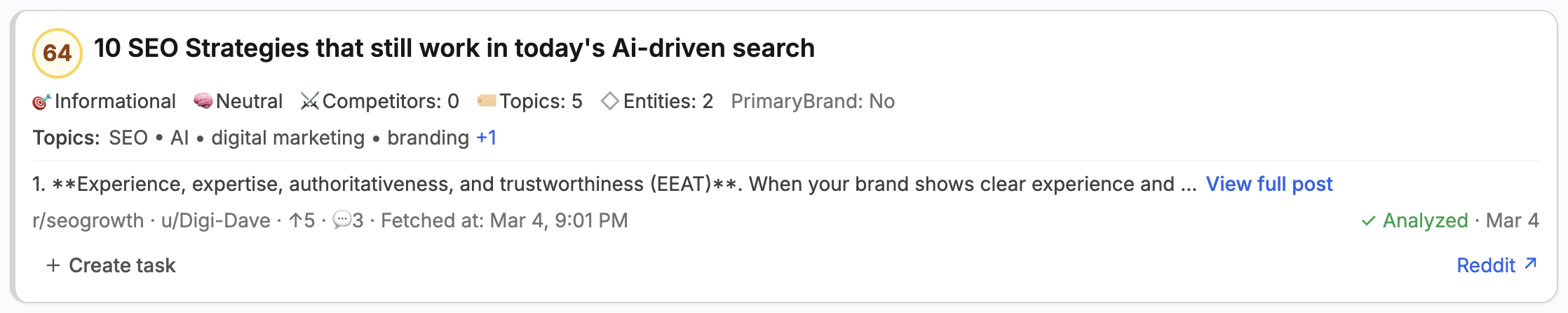Click the plus icon beside Create task
Viewport: 1568px width, 313px height.
pyautogui.click(x=53, y=265)
